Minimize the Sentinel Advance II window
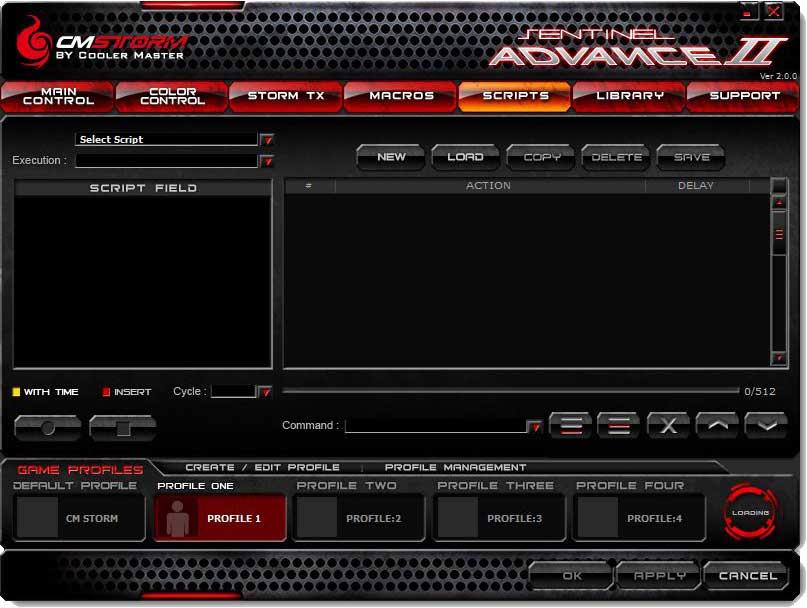 coord(748,12)
